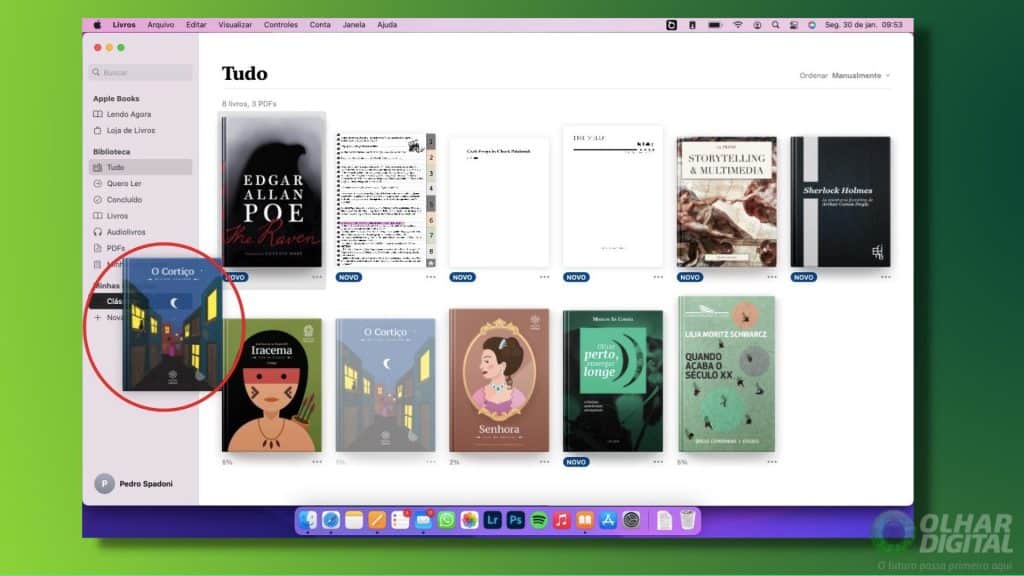Click the plus icon for a new collection
The width and height of the screenshot is (1024, 576).
(x=97, y=317)
